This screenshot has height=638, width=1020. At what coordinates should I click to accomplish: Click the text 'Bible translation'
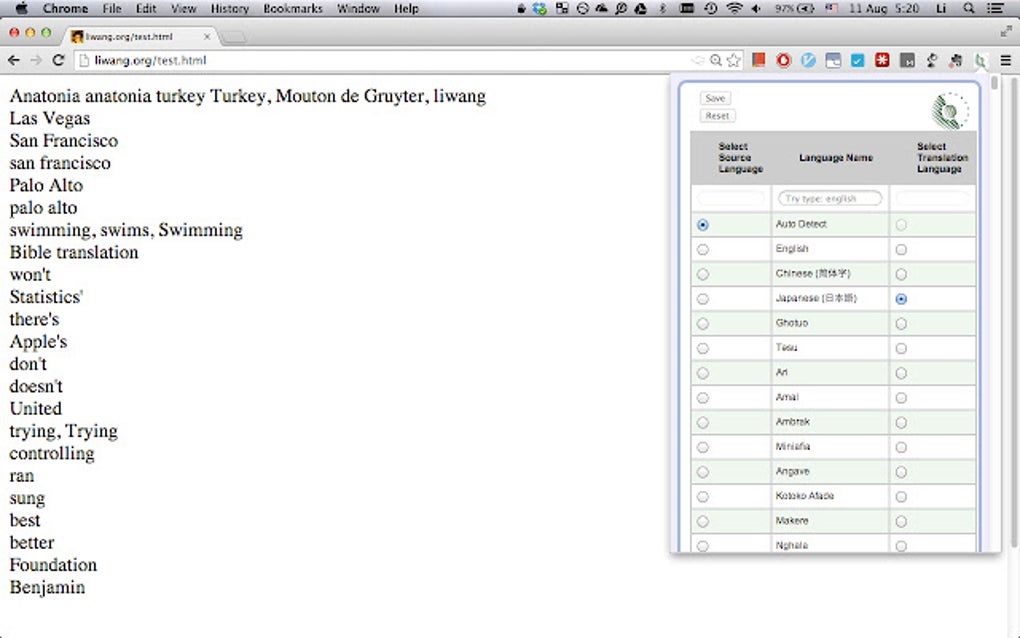coord(74,252)
